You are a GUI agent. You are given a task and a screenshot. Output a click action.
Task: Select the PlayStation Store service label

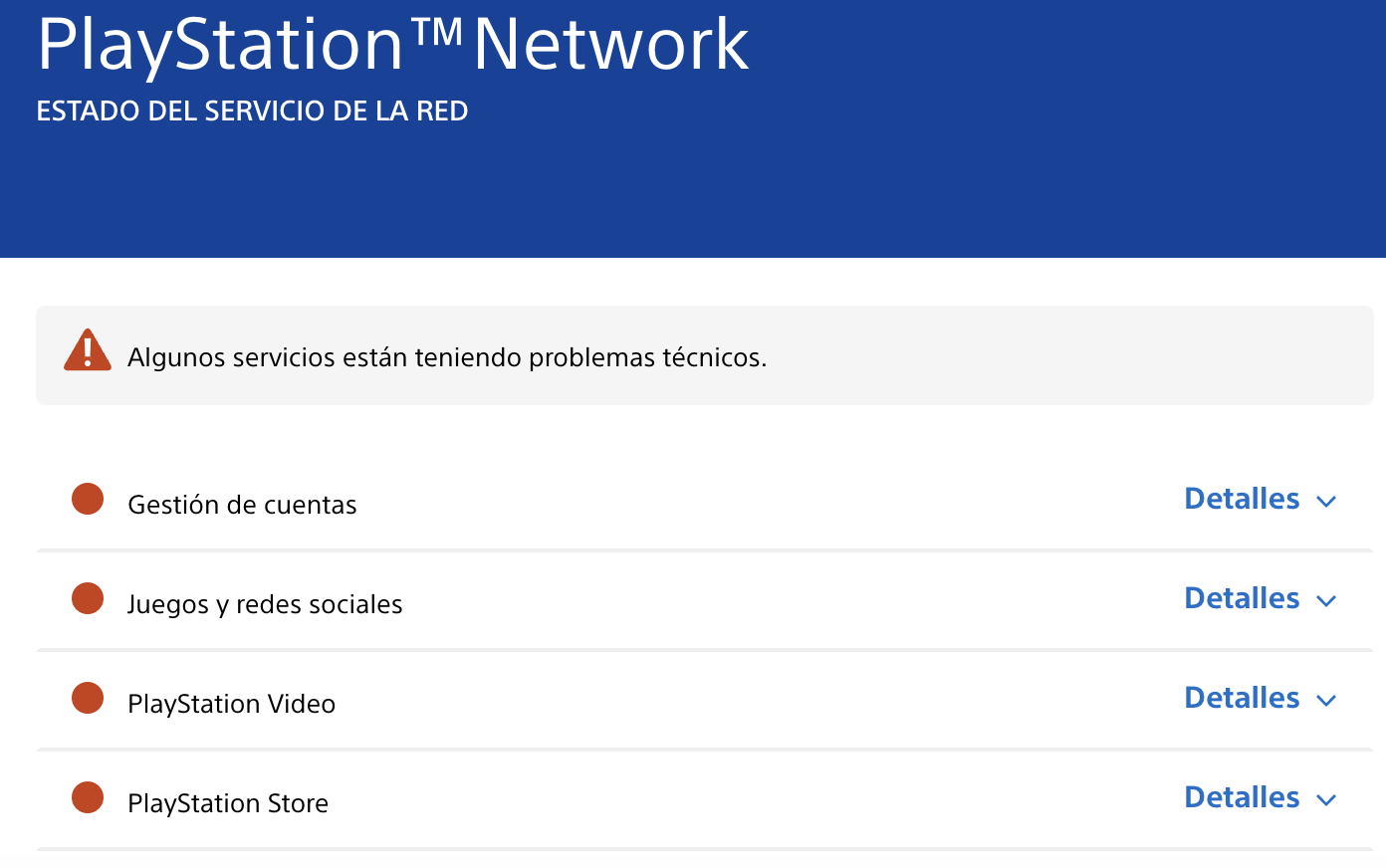tap(228, 803)
